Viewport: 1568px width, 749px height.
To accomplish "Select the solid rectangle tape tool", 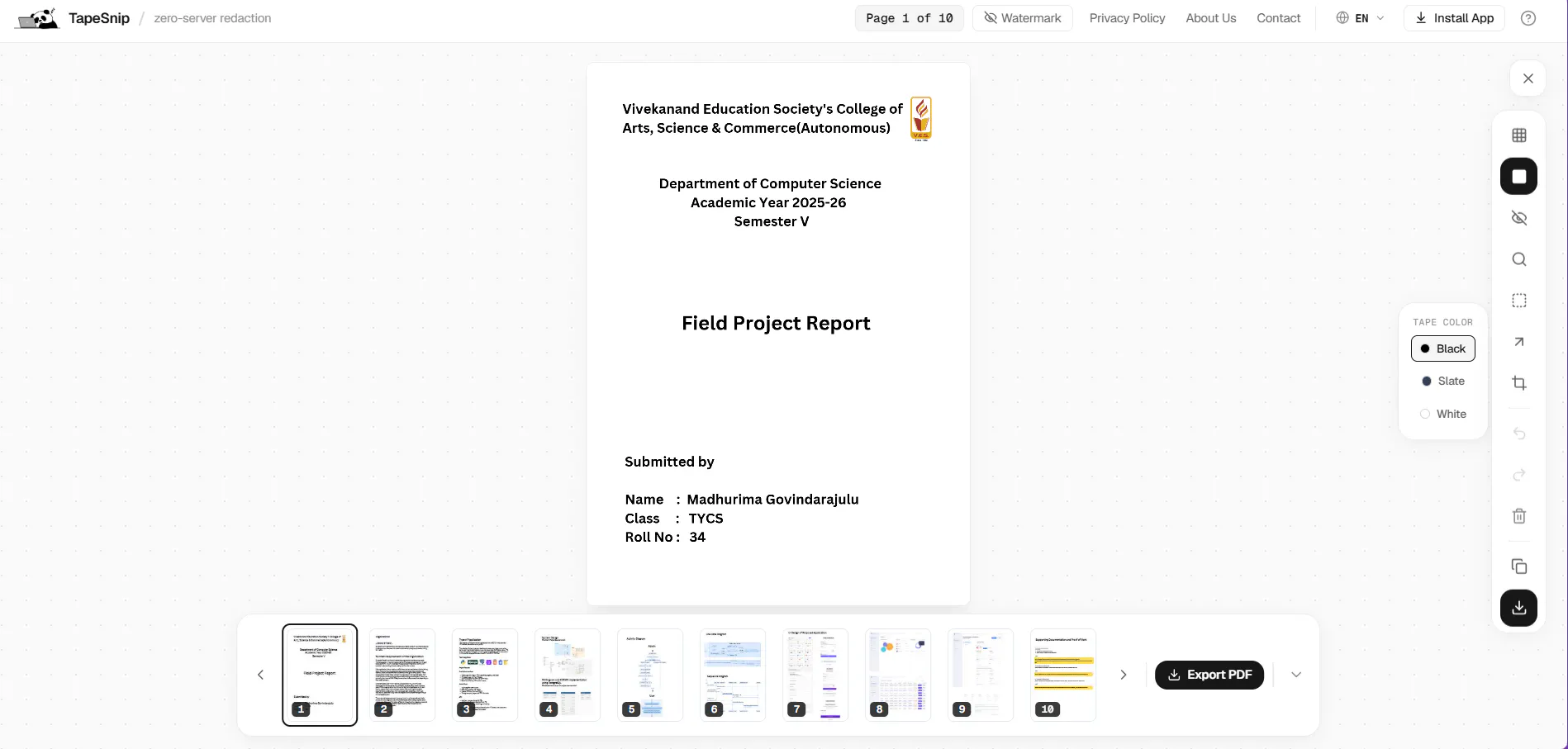I will point(1519,177).
